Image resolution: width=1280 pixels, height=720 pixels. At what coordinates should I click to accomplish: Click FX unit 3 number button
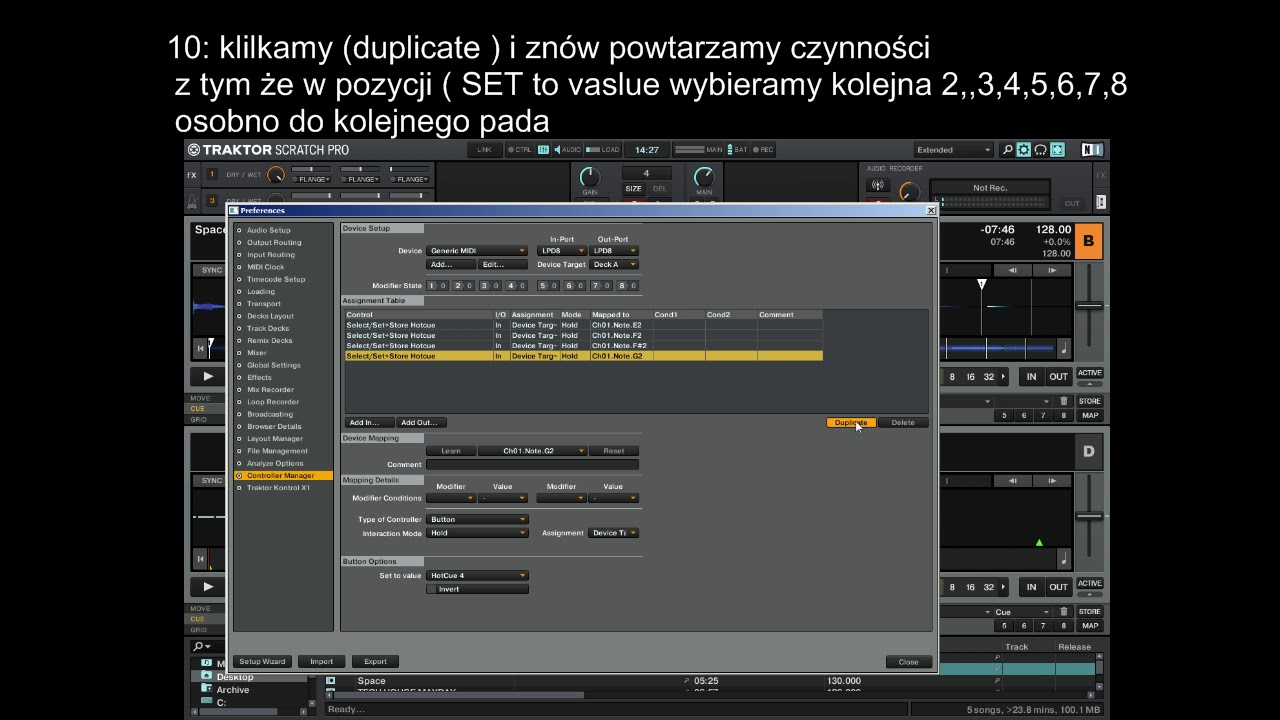(211, 200)
